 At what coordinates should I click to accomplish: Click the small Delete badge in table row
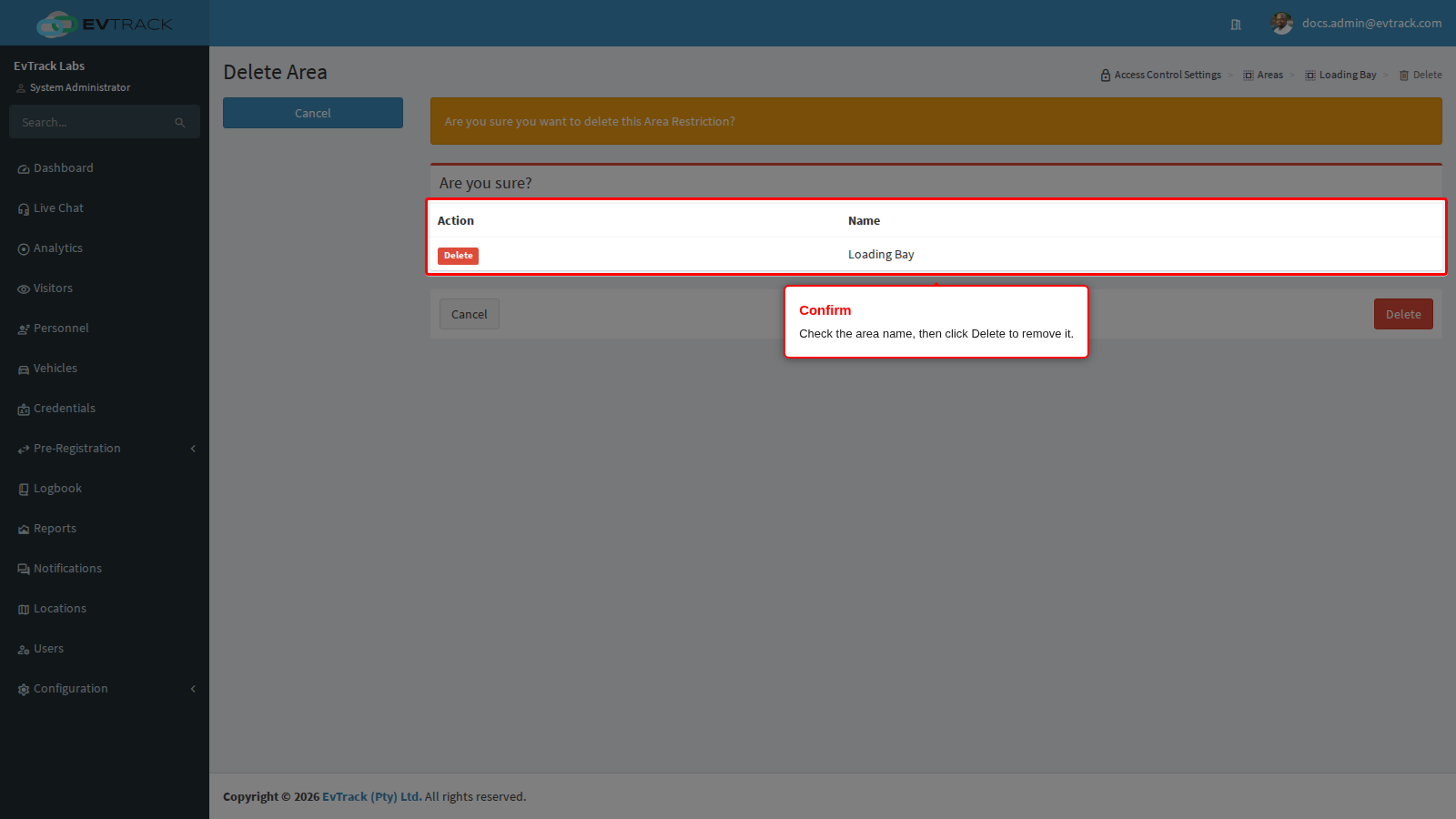tap(458, 256)
